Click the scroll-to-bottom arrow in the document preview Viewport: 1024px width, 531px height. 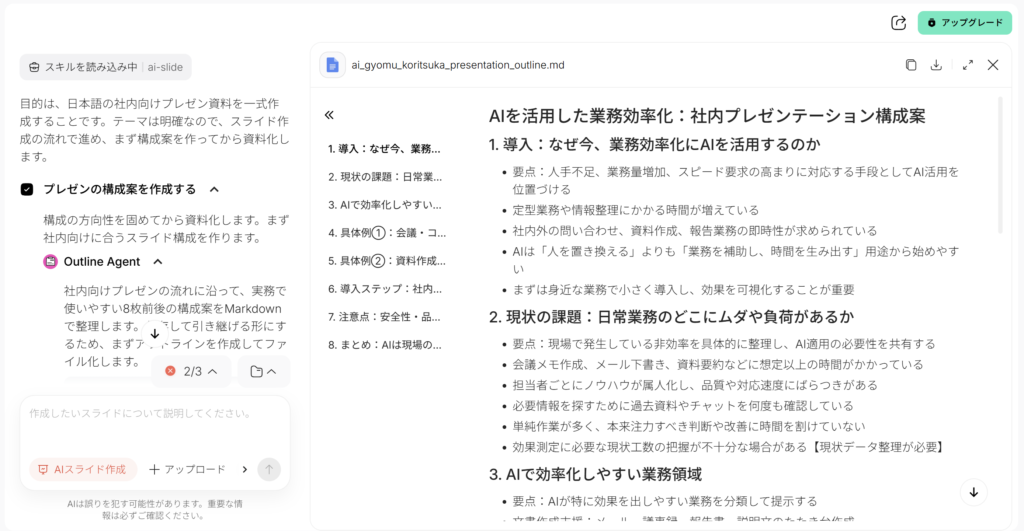(x=974, y=492)
